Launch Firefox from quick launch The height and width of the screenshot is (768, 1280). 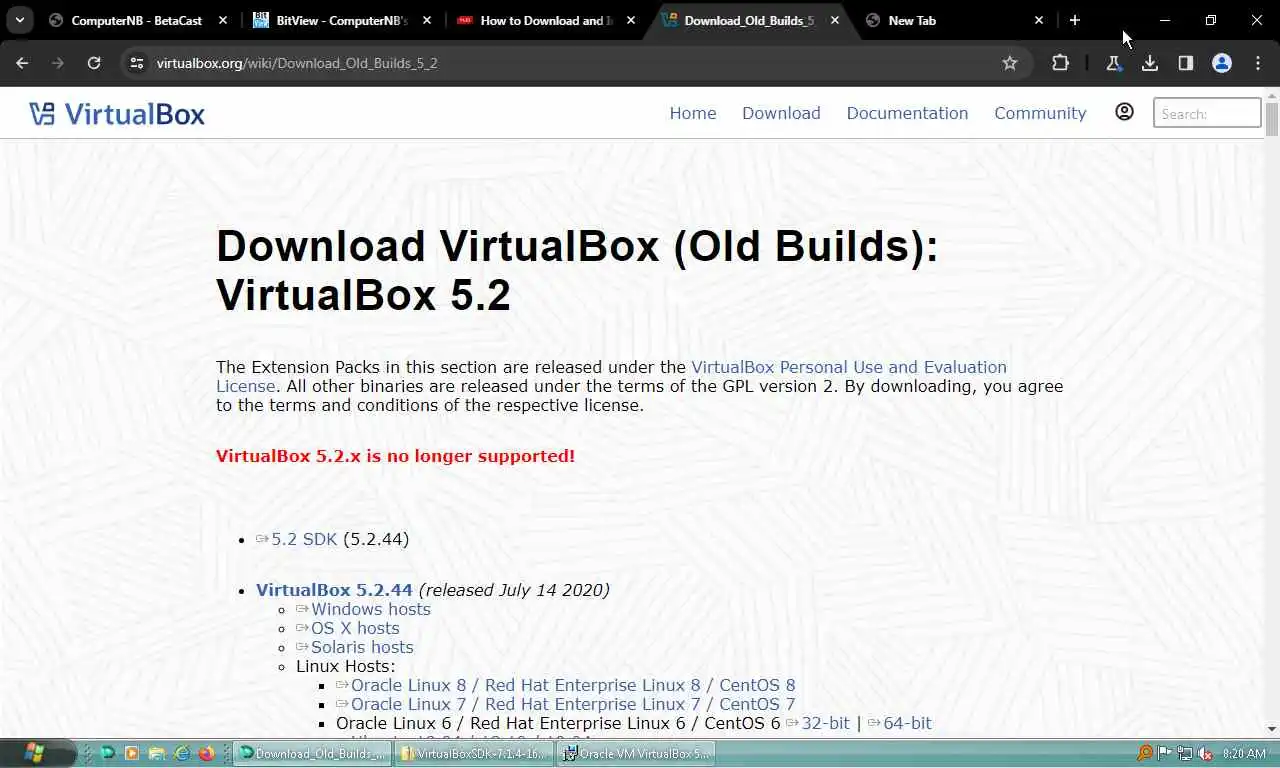coord(206,753)
